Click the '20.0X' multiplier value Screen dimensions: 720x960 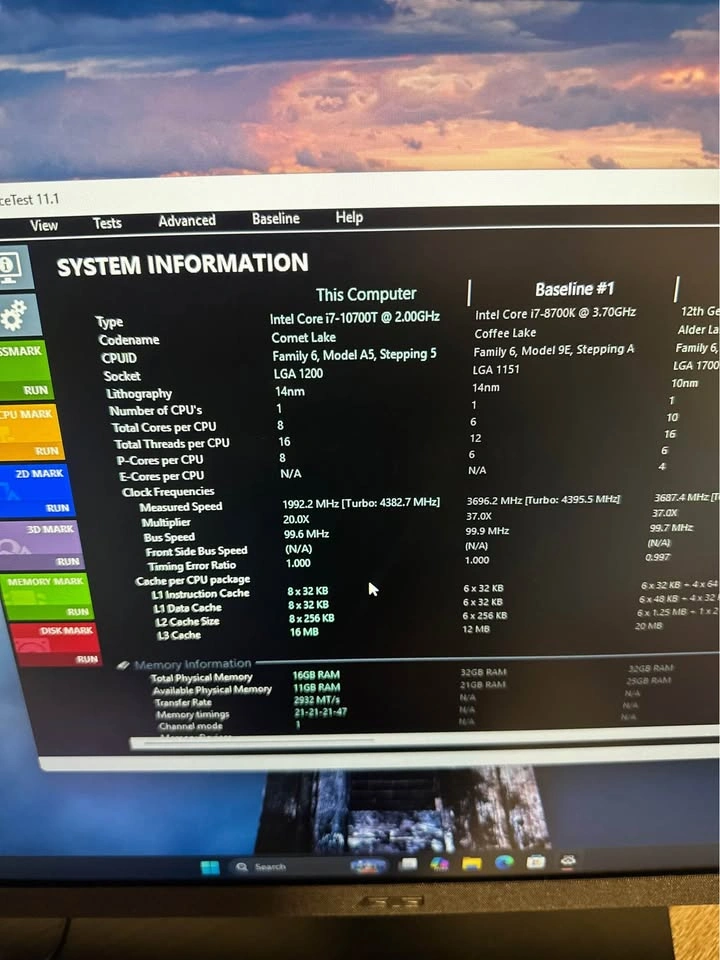[x=296, y=519]
